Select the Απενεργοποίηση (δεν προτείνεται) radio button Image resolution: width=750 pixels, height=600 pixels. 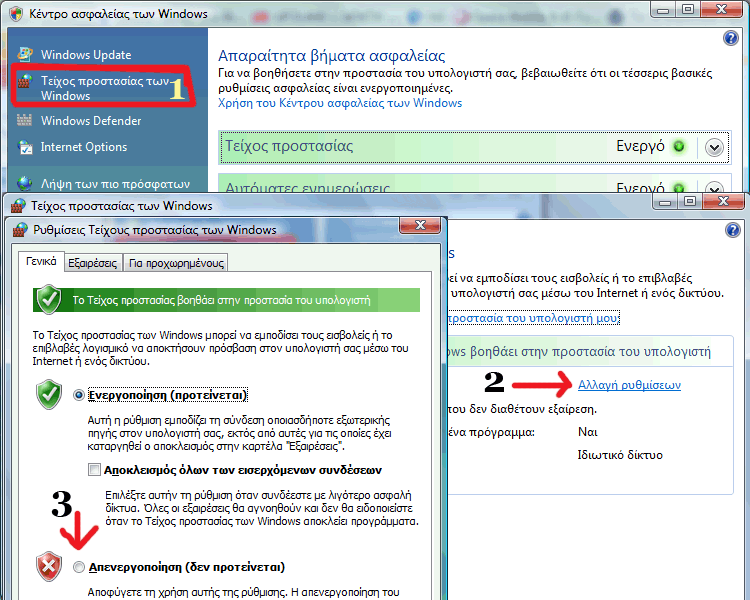coord(80,566)
